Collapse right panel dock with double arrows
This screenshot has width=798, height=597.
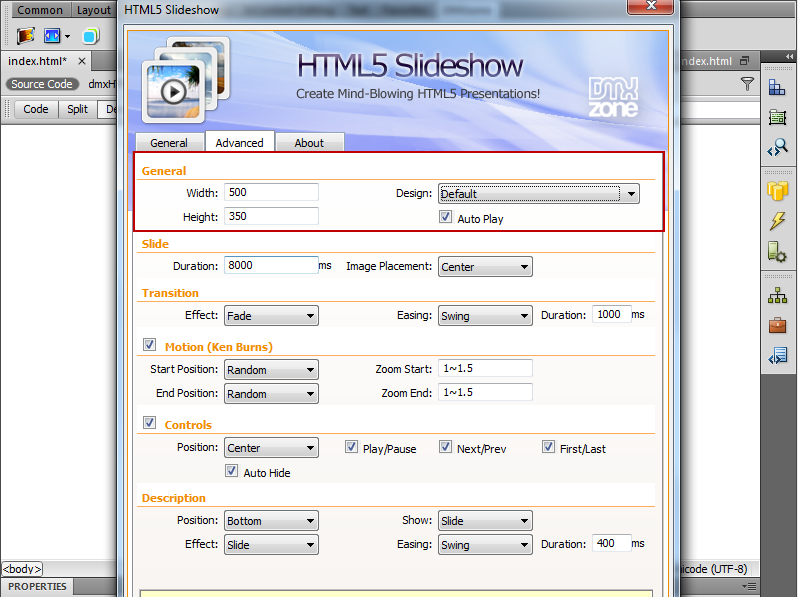(789, 56)
